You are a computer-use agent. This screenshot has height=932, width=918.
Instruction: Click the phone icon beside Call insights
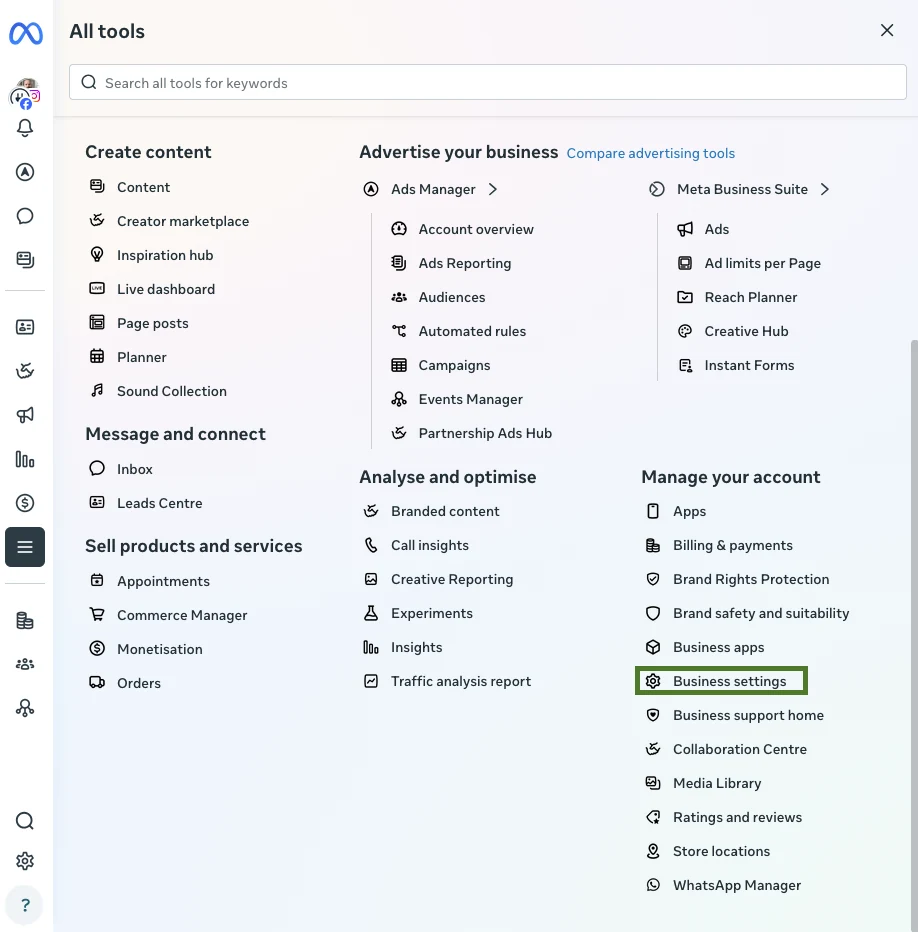[x=371, y=545]
